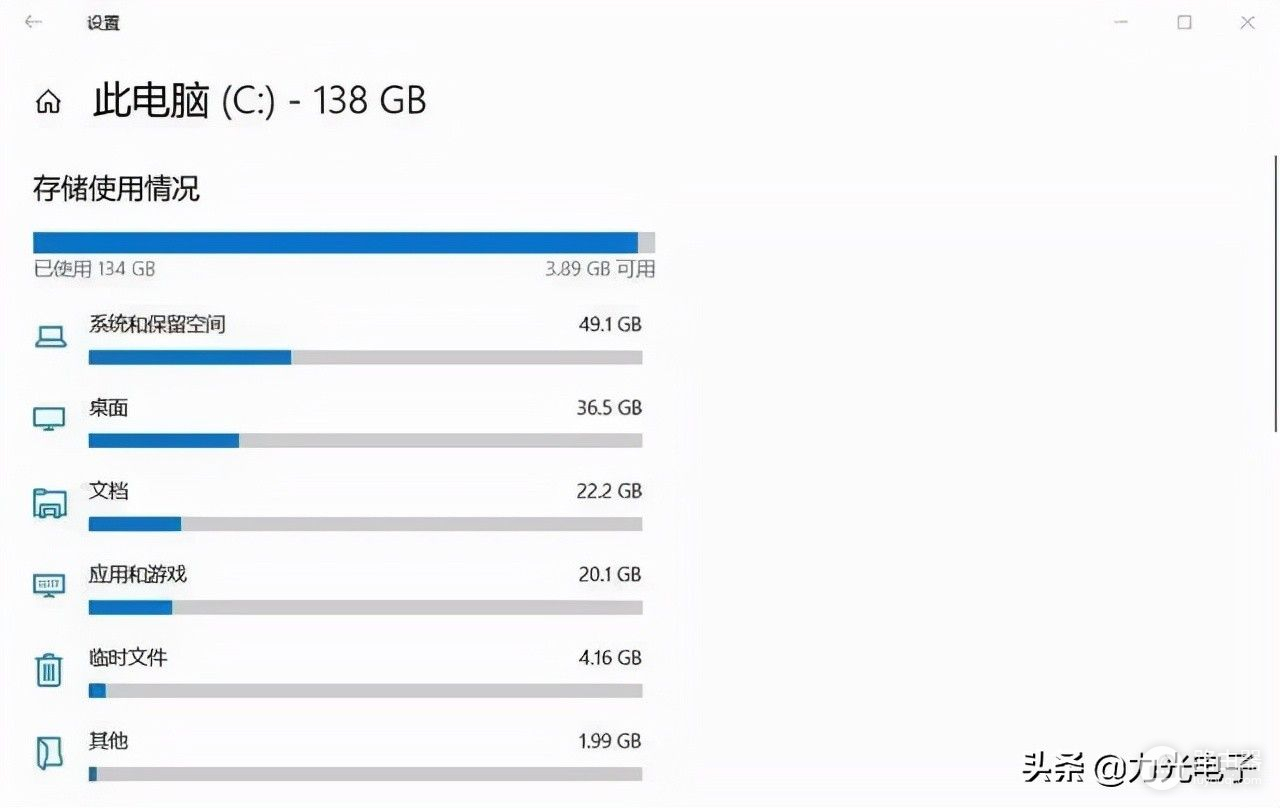Open the 文档 storage category
Image resolution: width=1280 pixels, height=808 pixels.
point(109,491)
